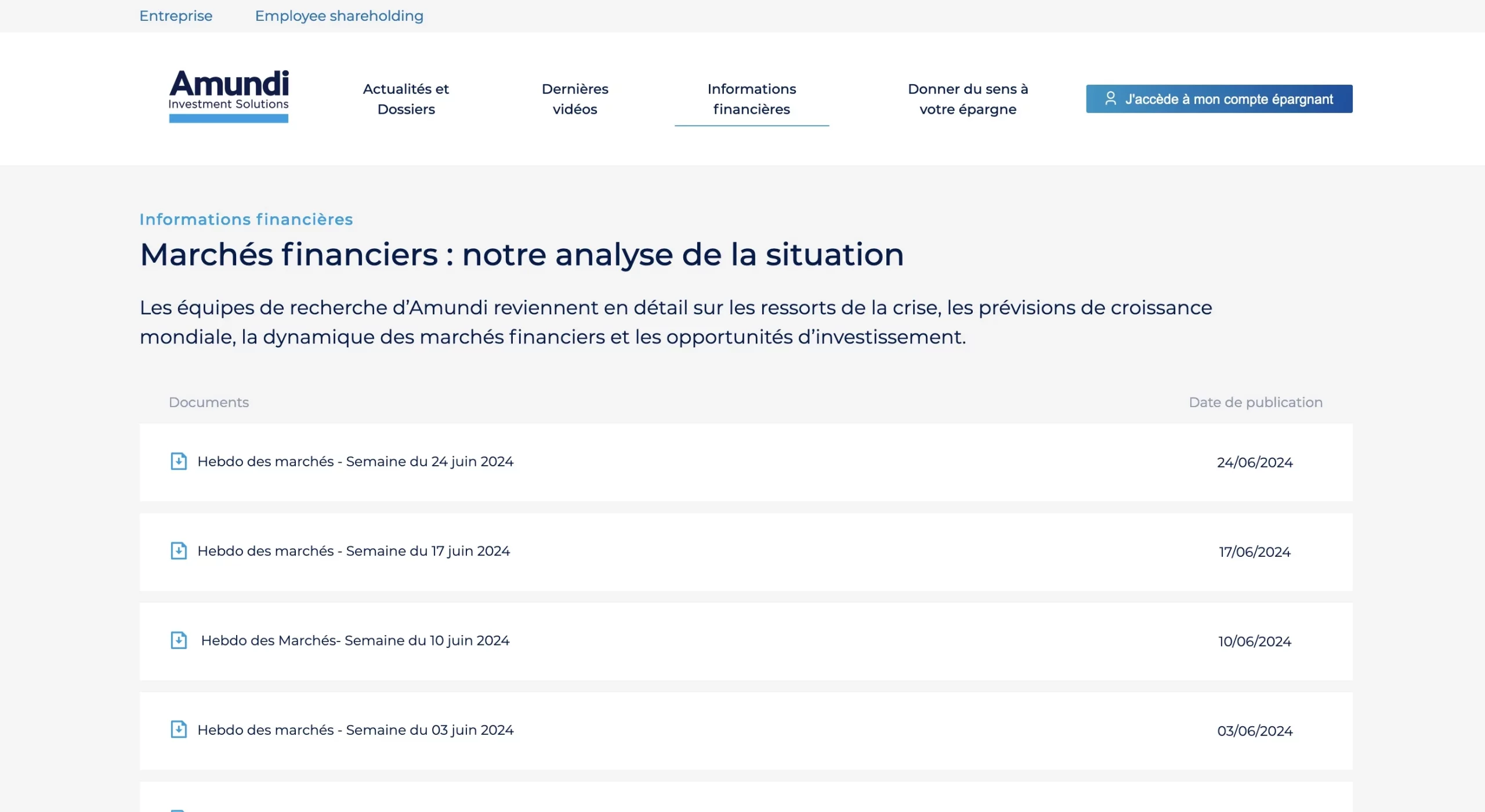Click download icon for 24 juin 2024 report

click(x=179, y=461)
